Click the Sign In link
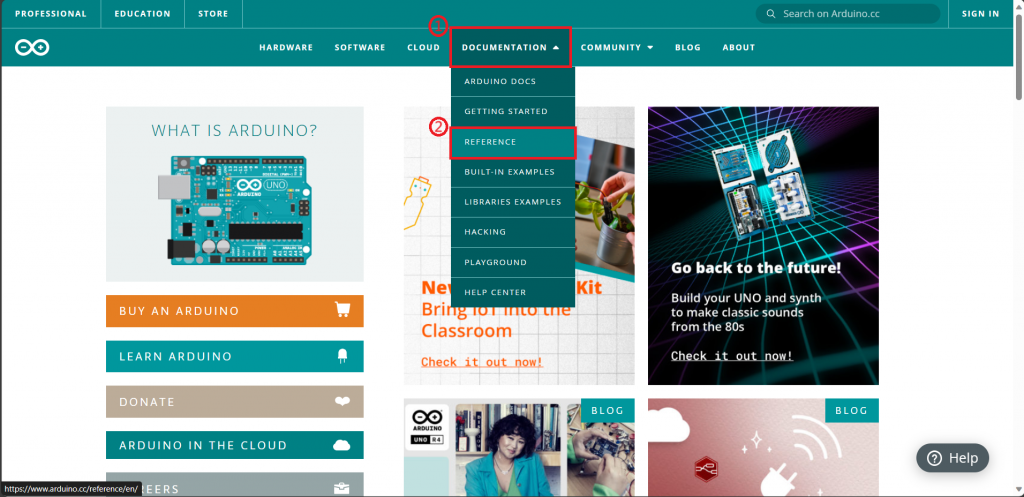Screen dimensions: 1024x497 click(980, 14)
